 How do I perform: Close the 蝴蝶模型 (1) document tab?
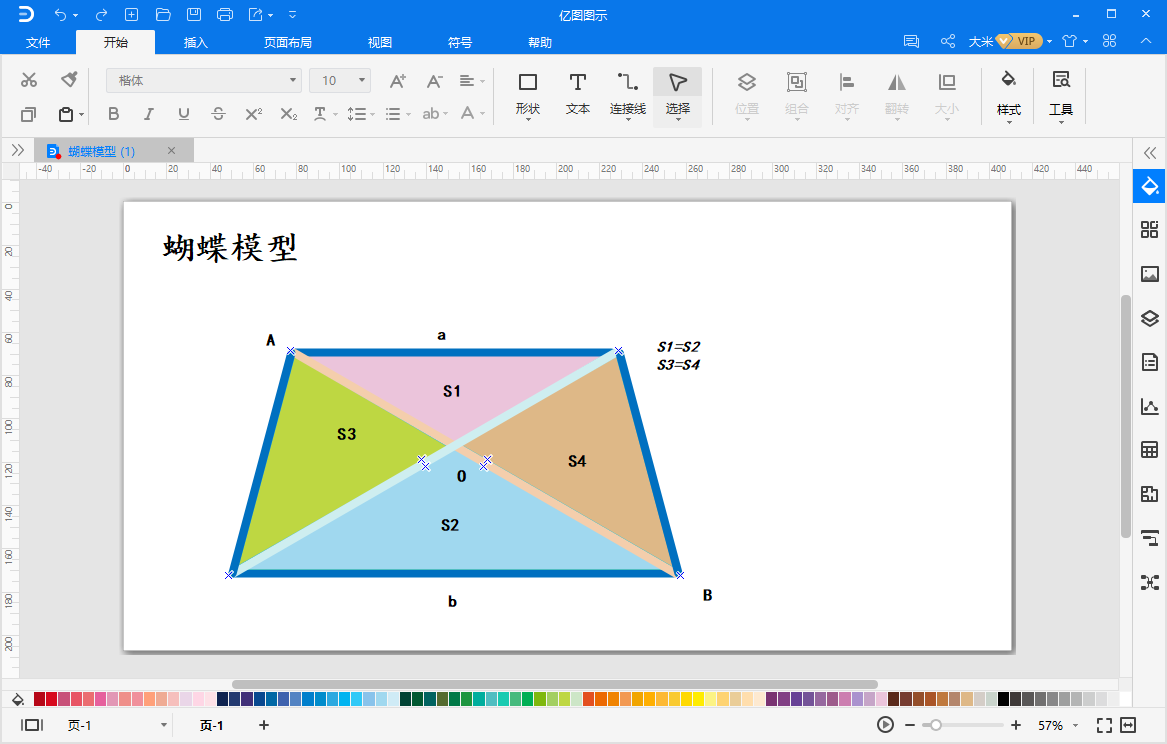[x=171, y=151]
